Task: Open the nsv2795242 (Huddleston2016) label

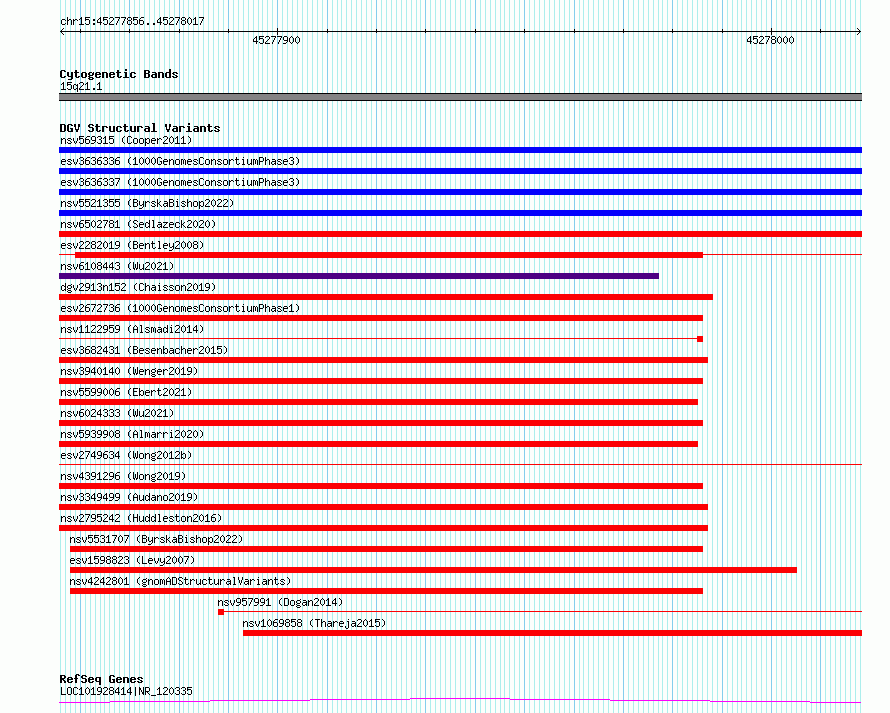Action: click(x=141, y=518)
